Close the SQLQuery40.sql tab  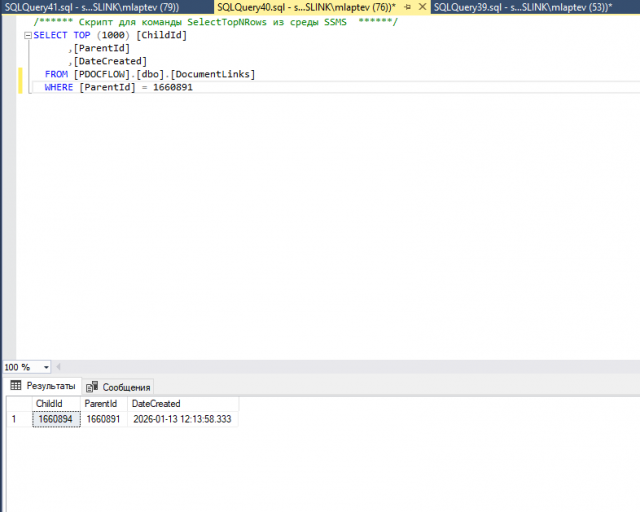pos(422,7)
